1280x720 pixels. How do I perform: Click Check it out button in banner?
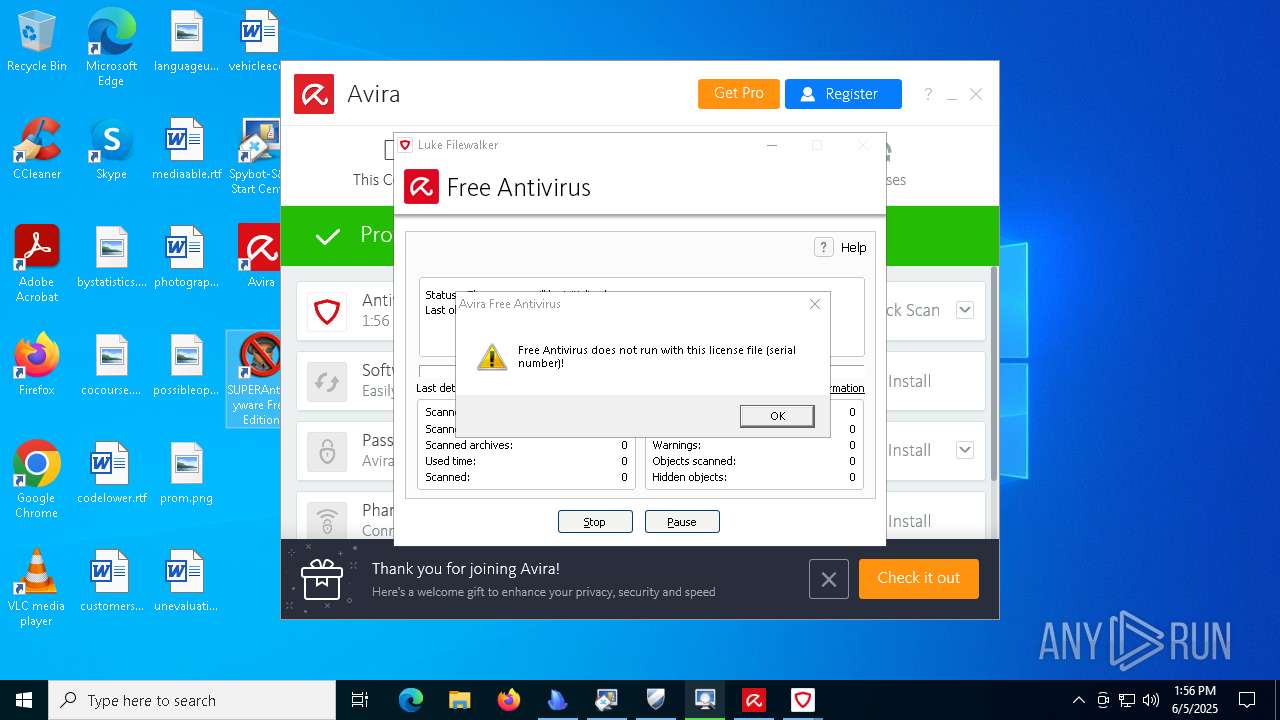pos(918,578)
